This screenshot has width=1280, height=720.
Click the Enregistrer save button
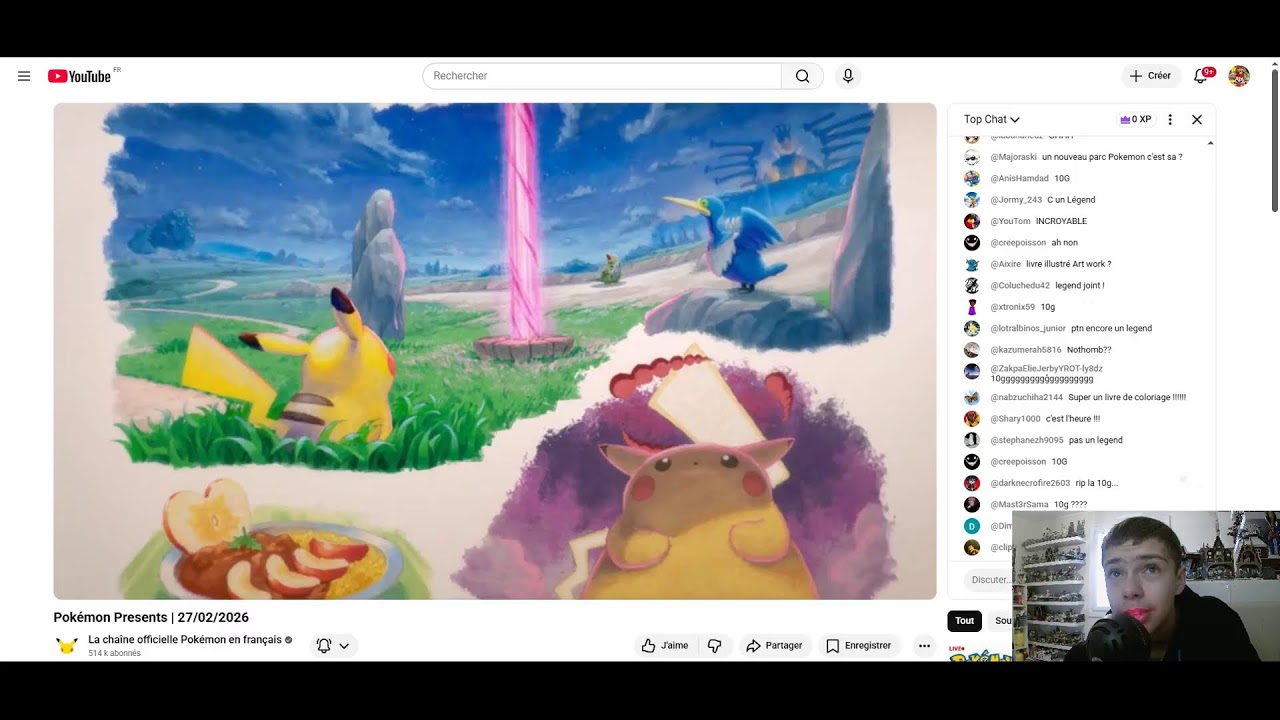click(x=859, y=646)
